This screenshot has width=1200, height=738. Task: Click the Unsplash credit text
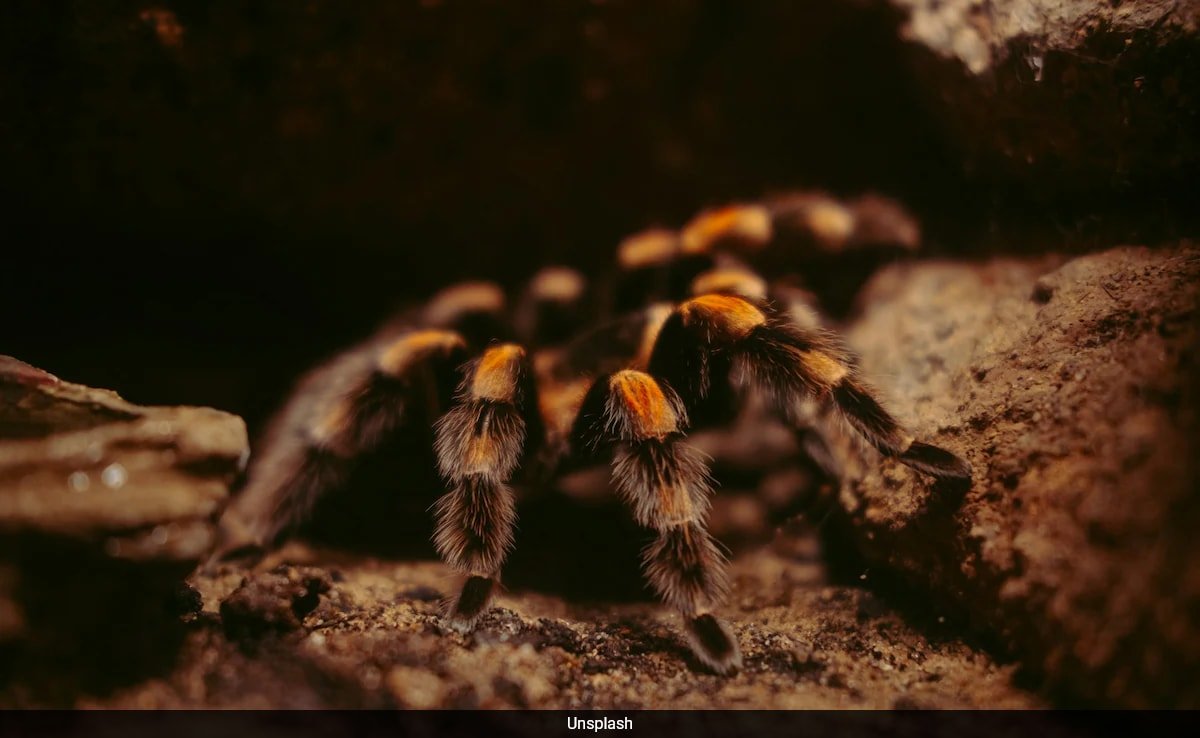coord(599,724)
